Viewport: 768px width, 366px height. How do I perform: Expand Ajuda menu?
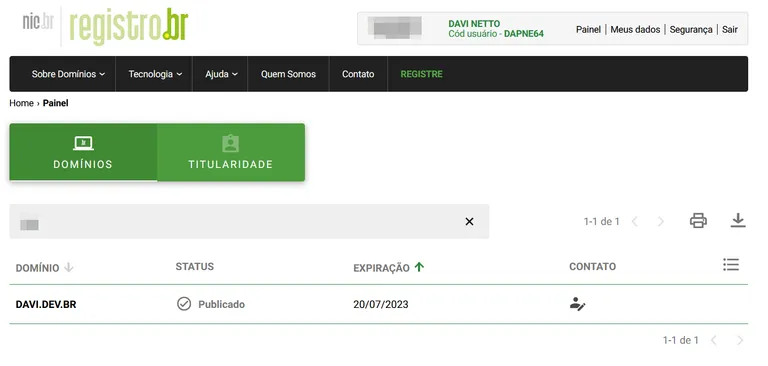click(221, 74)
